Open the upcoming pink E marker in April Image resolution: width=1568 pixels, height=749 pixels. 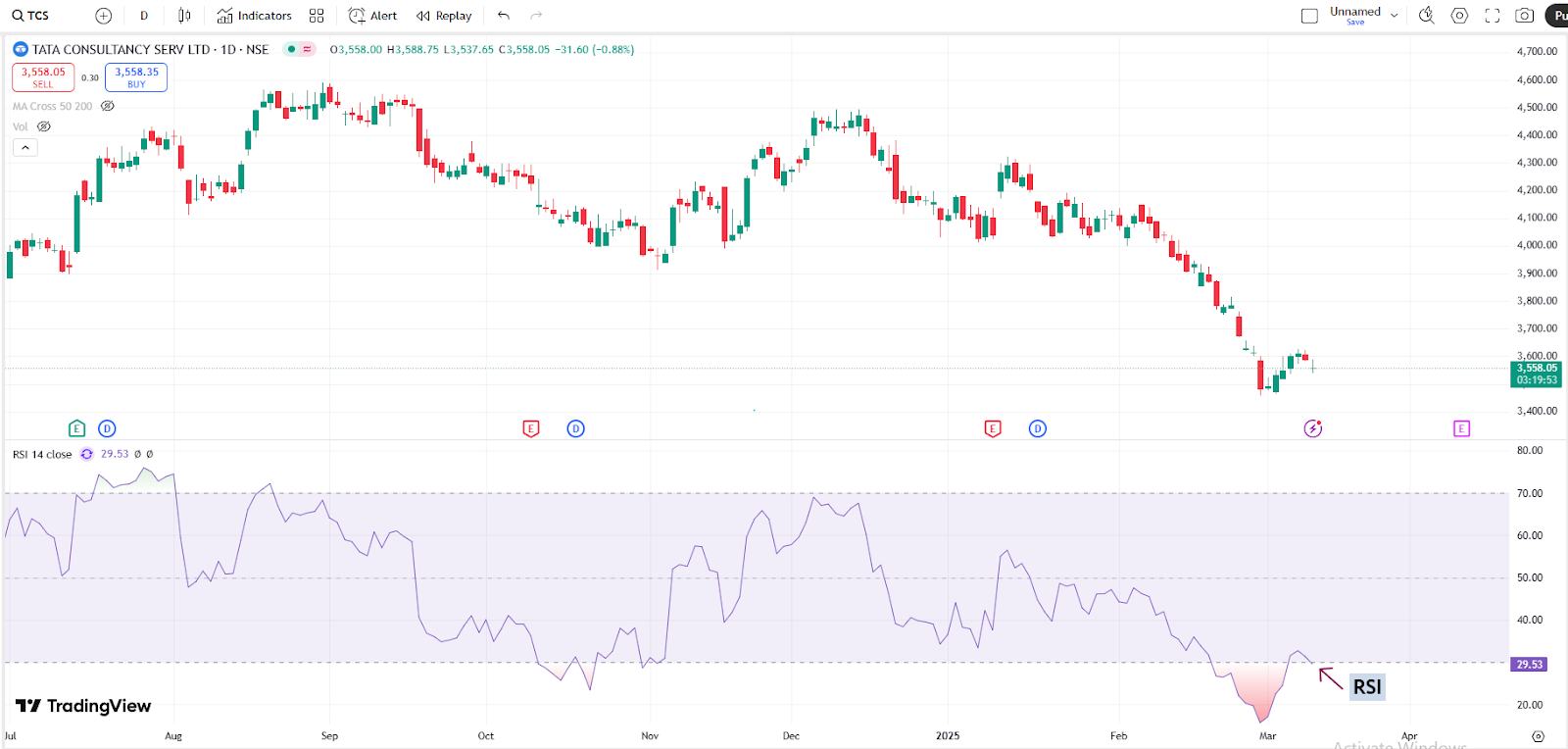[x=1461, y=428]
